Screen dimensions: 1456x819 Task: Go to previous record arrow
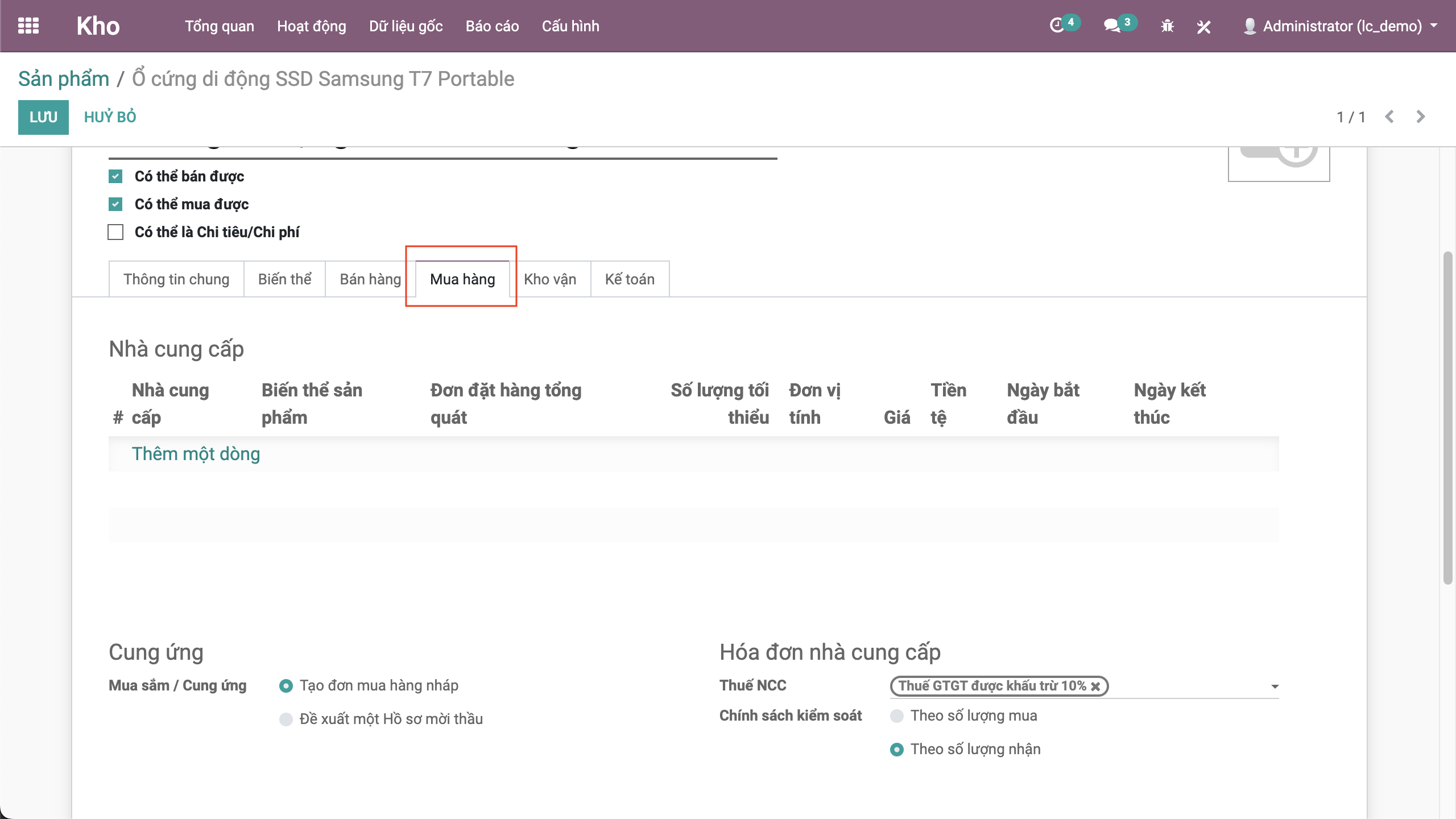(1389, 117)
